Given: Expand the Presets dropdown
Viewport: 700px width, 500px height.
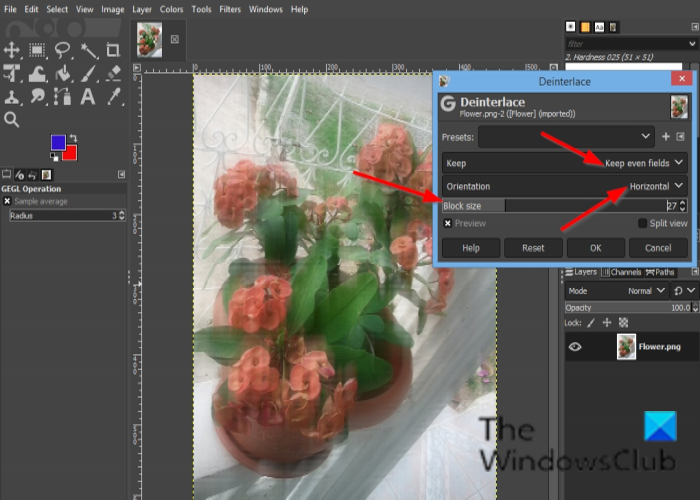Looking at the screenshot, I should [x=565, y=135].
